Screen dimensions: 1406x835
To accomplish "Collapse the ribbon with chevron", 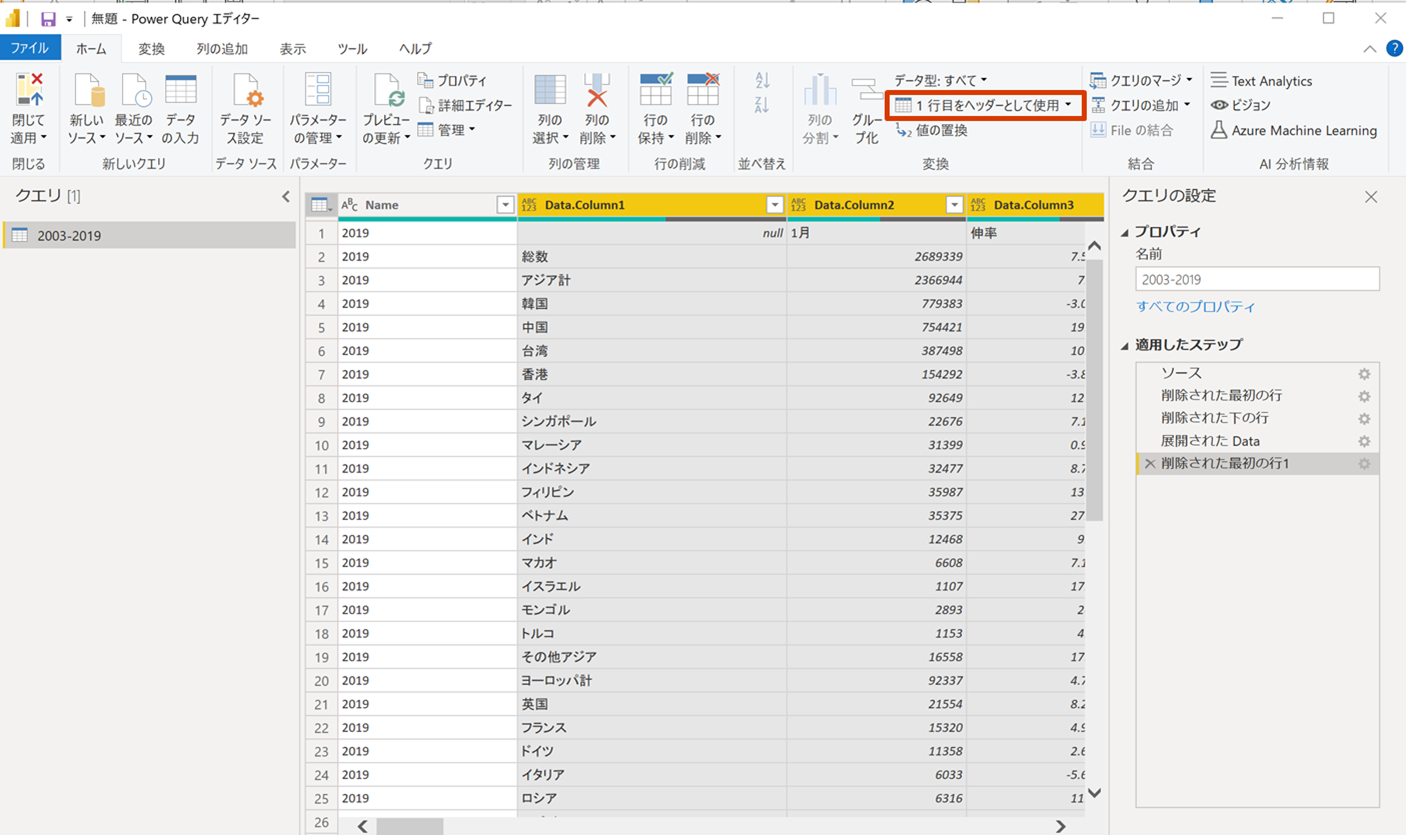I will 1370,49.
